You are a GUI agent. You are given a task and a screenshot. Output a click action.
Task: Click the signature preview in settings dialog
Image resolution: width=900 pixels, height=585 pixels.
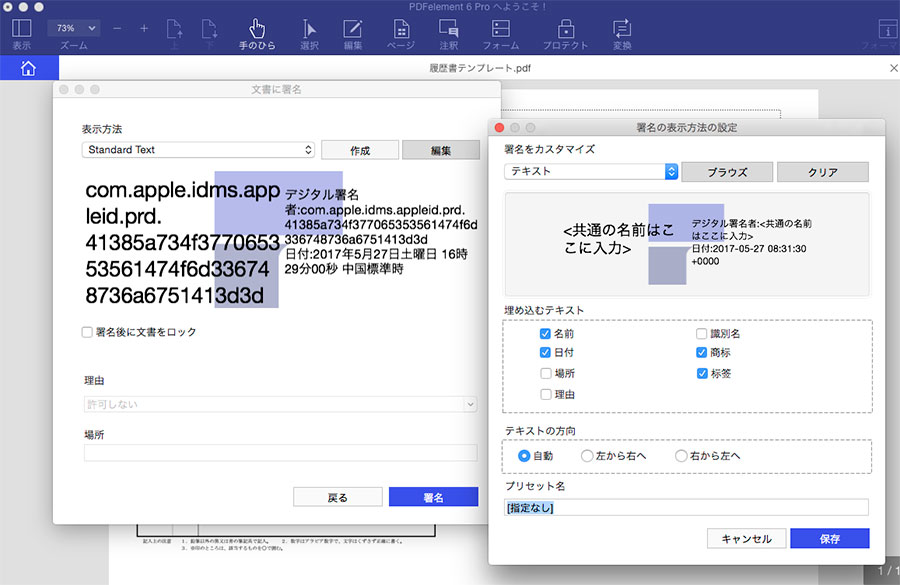pyautogui.click(x=686, y=244)
